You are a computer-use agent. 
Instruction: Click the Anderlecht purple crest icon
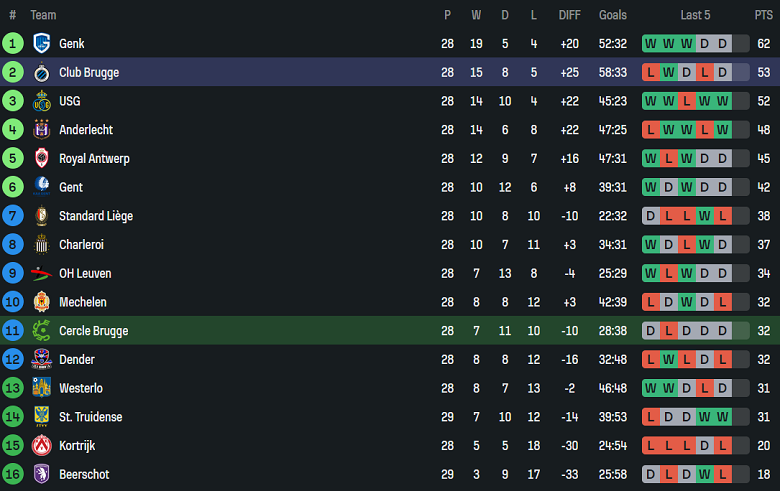coord(42,130)
